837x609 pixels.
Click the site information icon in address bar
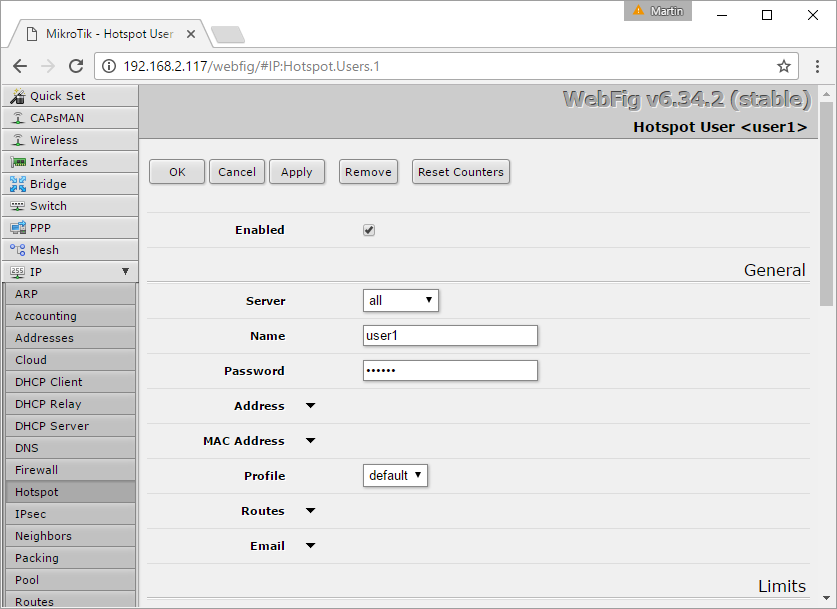pos(109,66)
